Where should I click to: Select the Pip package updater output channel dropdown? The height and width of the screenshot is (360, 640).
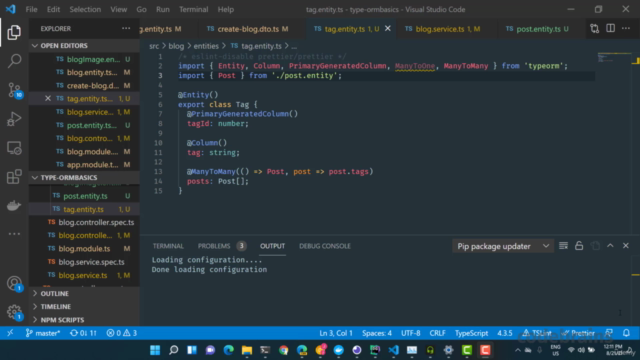[503, 246]
